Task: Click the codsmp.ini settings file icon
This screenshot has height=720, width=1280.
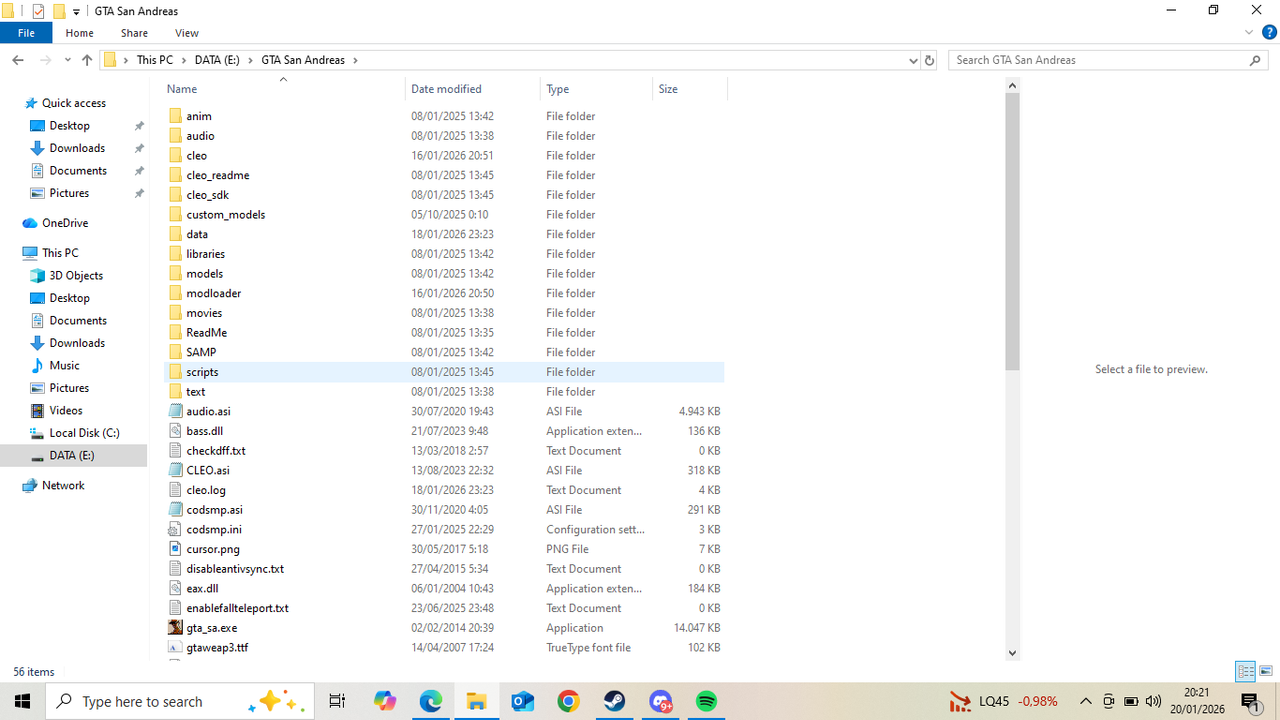Action: [x=175, y=529]
